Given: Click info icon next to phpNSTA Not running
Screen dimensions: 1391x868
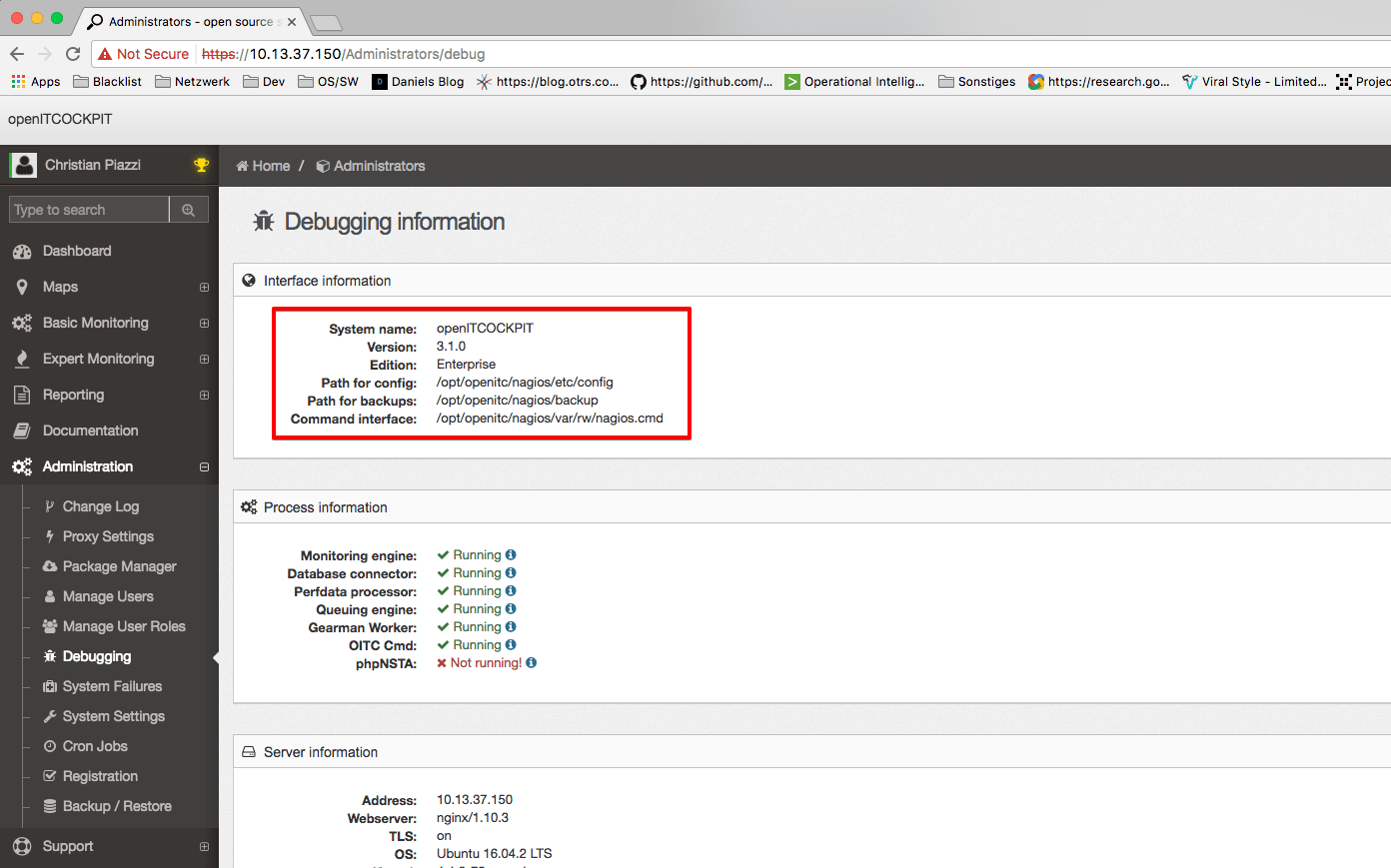Looking at the screenshot, I should (531, 663).
